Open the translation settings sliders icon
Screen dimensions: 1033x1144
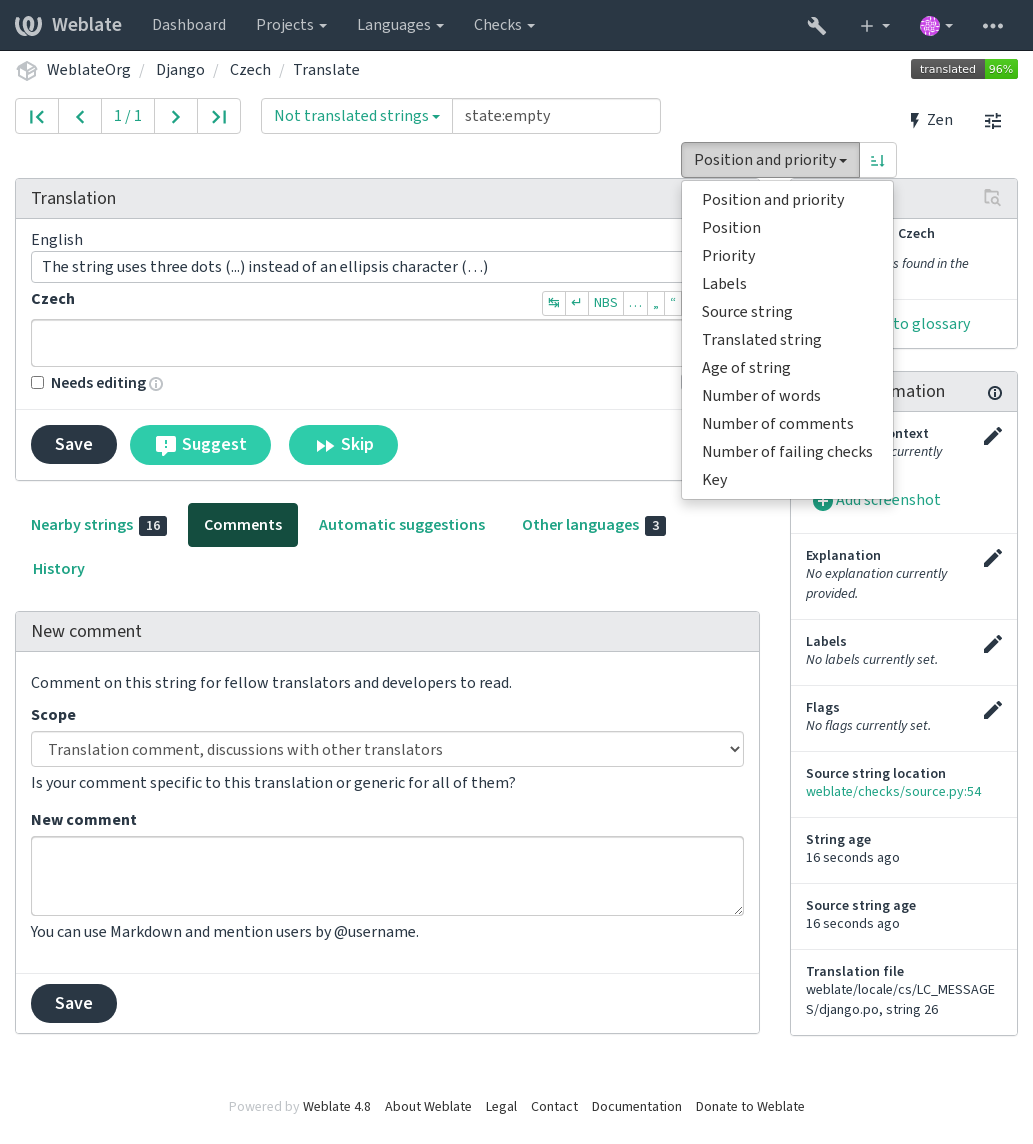993,120
